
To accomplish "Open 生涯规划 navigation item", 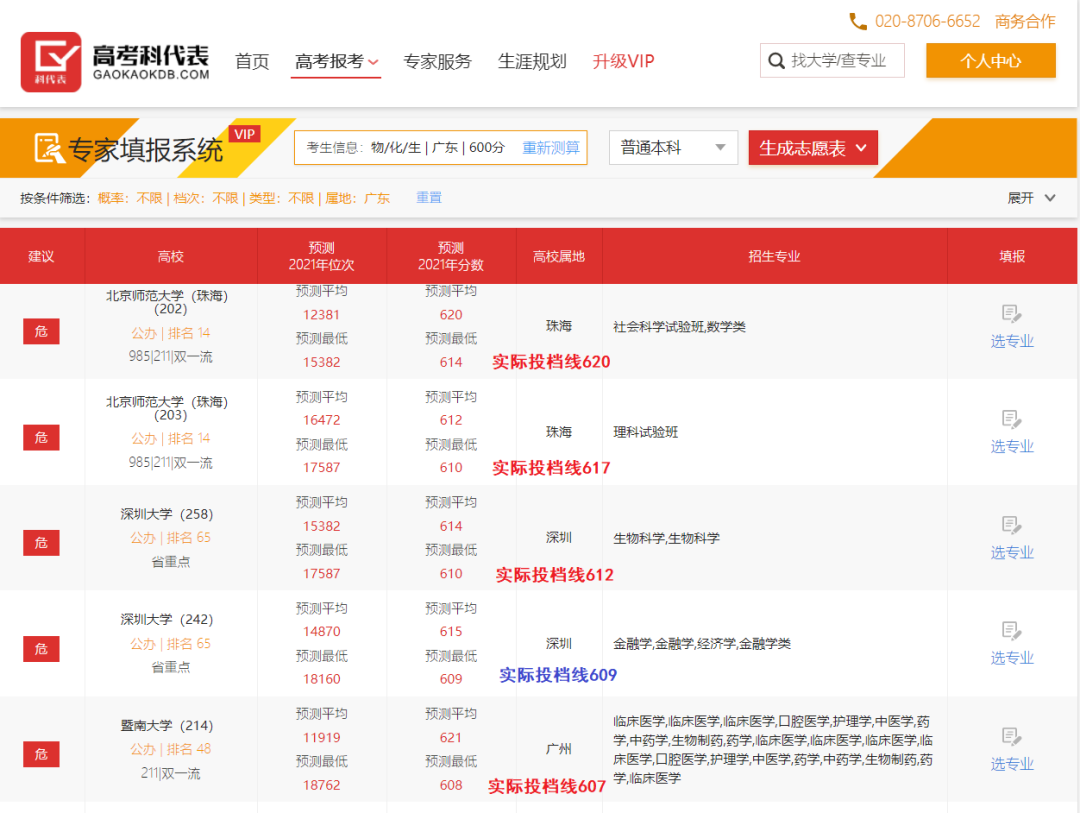I will coord(532,61).
